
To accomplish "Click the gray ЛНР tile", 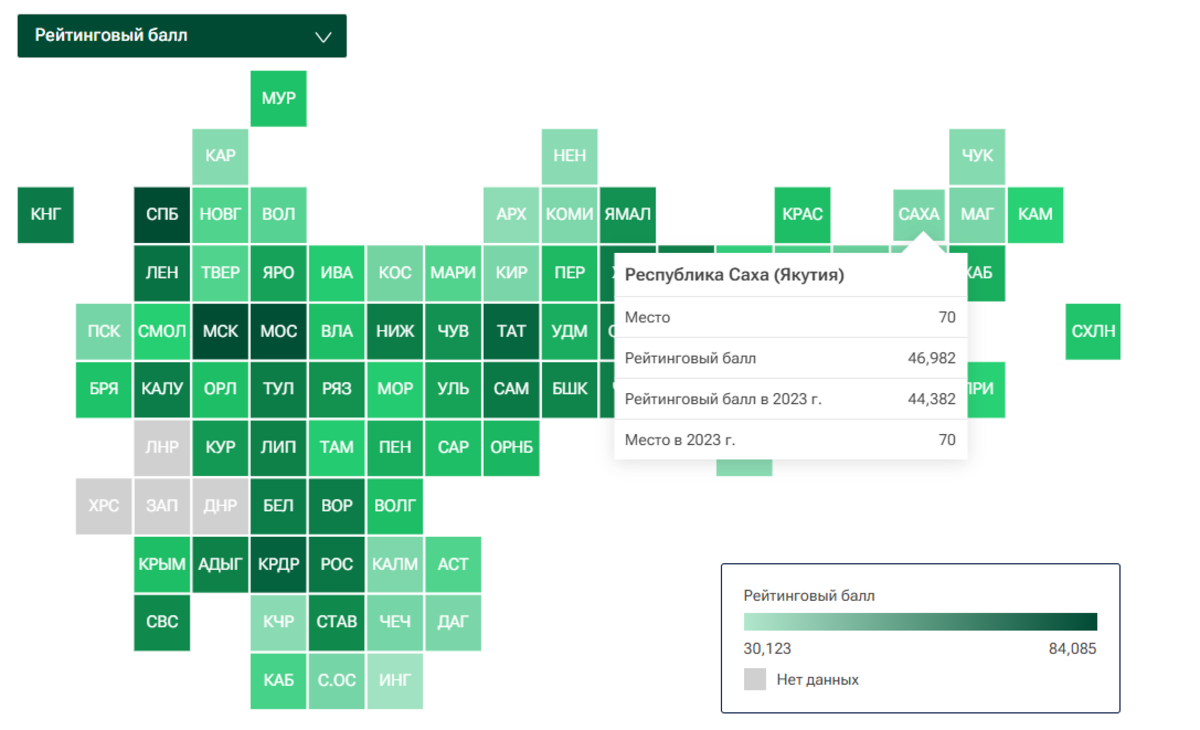I will (162, 447).
